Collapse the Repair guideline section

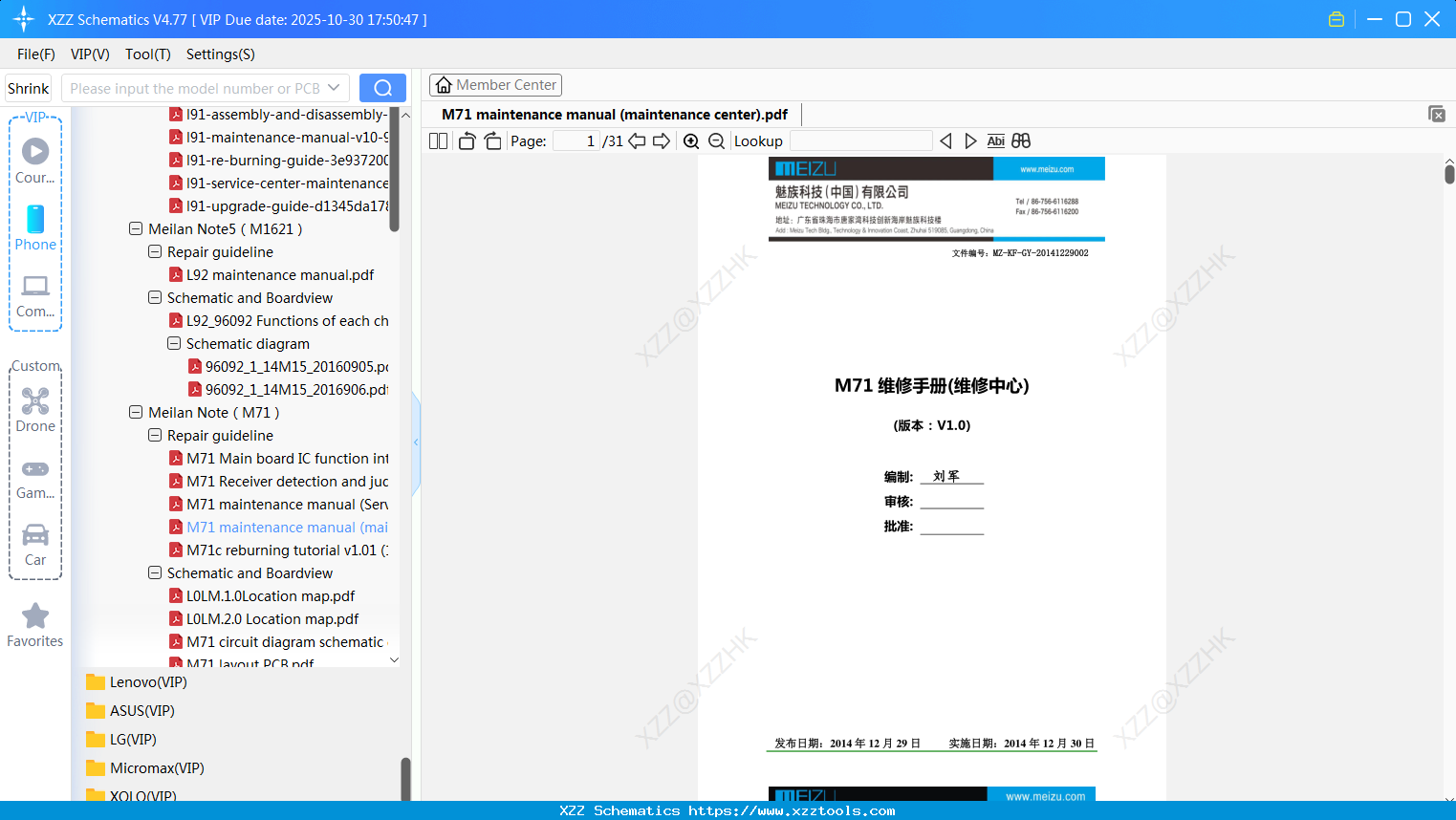155,435
